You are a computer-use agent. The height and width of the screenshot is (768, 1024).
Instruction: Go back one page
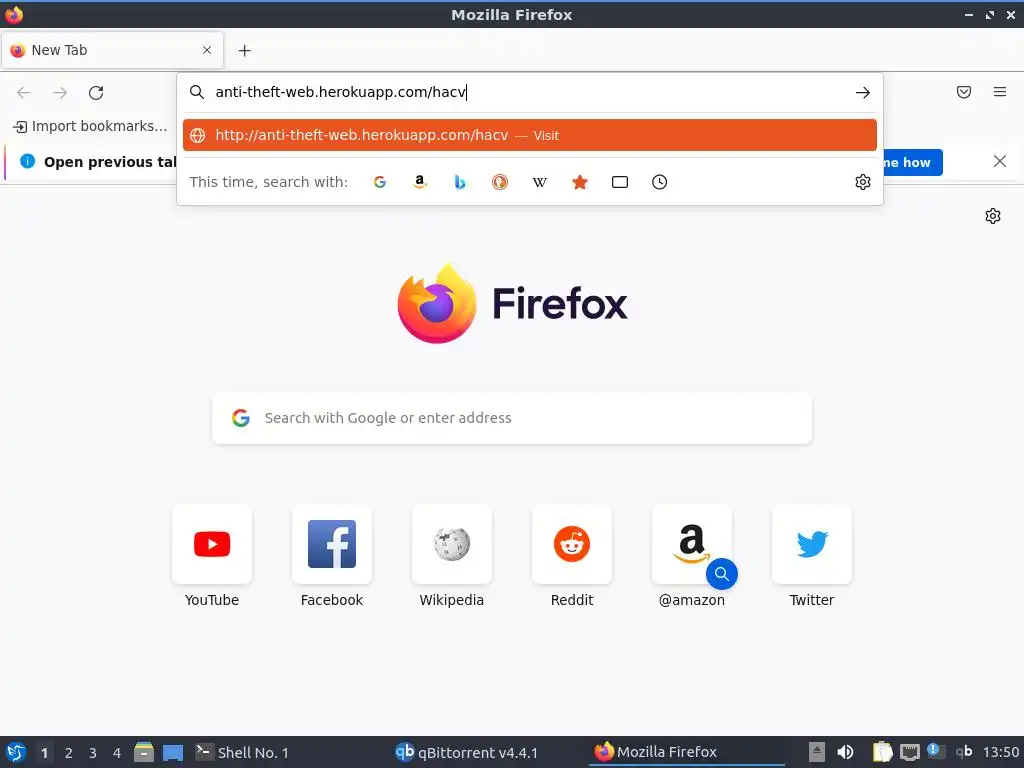tap(24, 93)
